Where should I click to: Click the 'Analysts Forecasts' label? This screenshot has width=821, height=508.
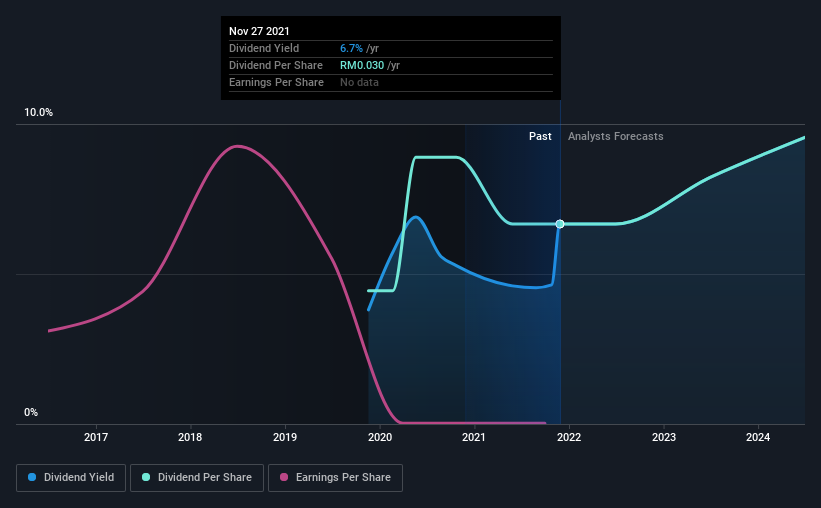pyautogui.click(x=616, y=136)
